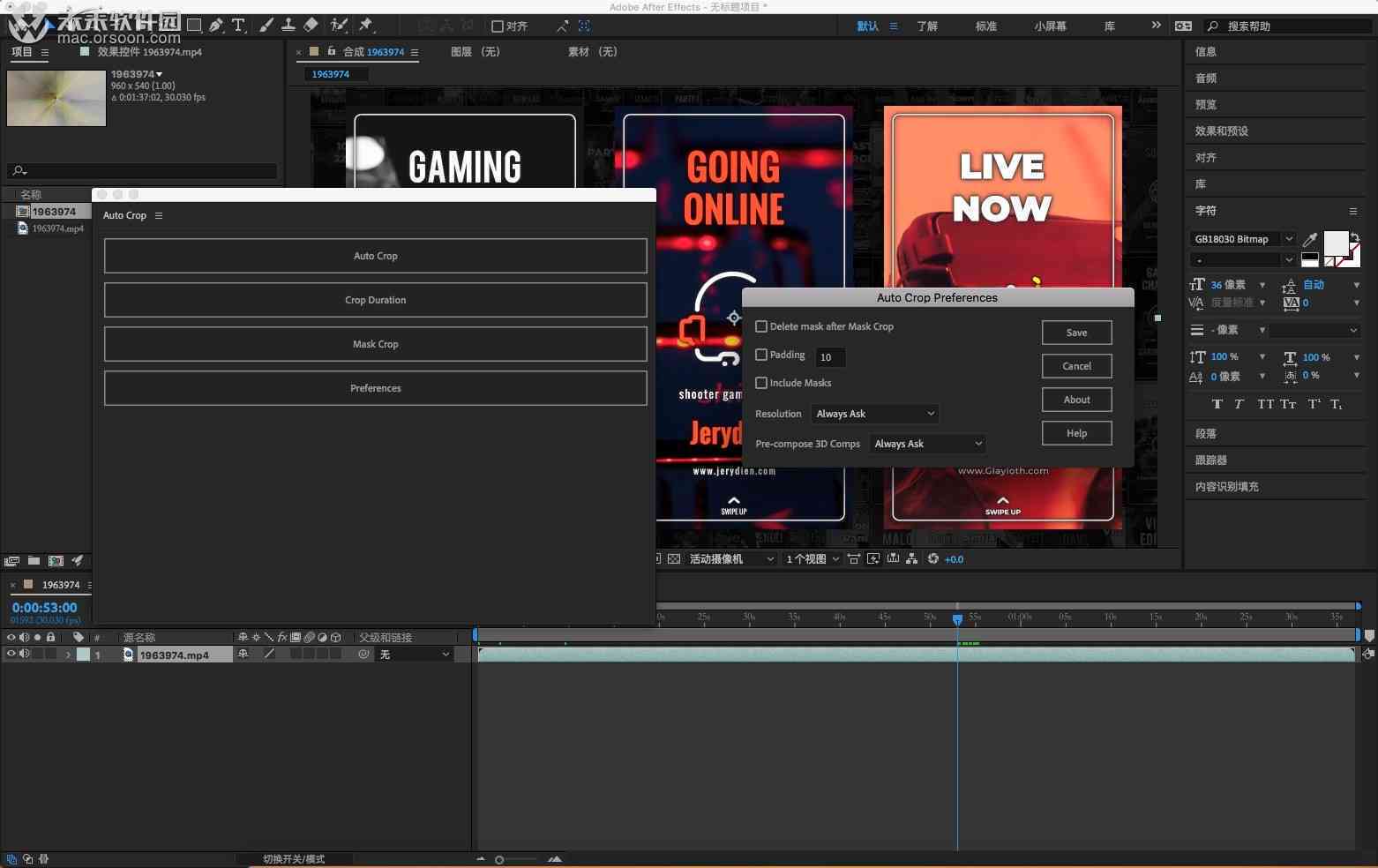
Task: Open the Resolution dropdown in preferences
Action: pos(874,414)
